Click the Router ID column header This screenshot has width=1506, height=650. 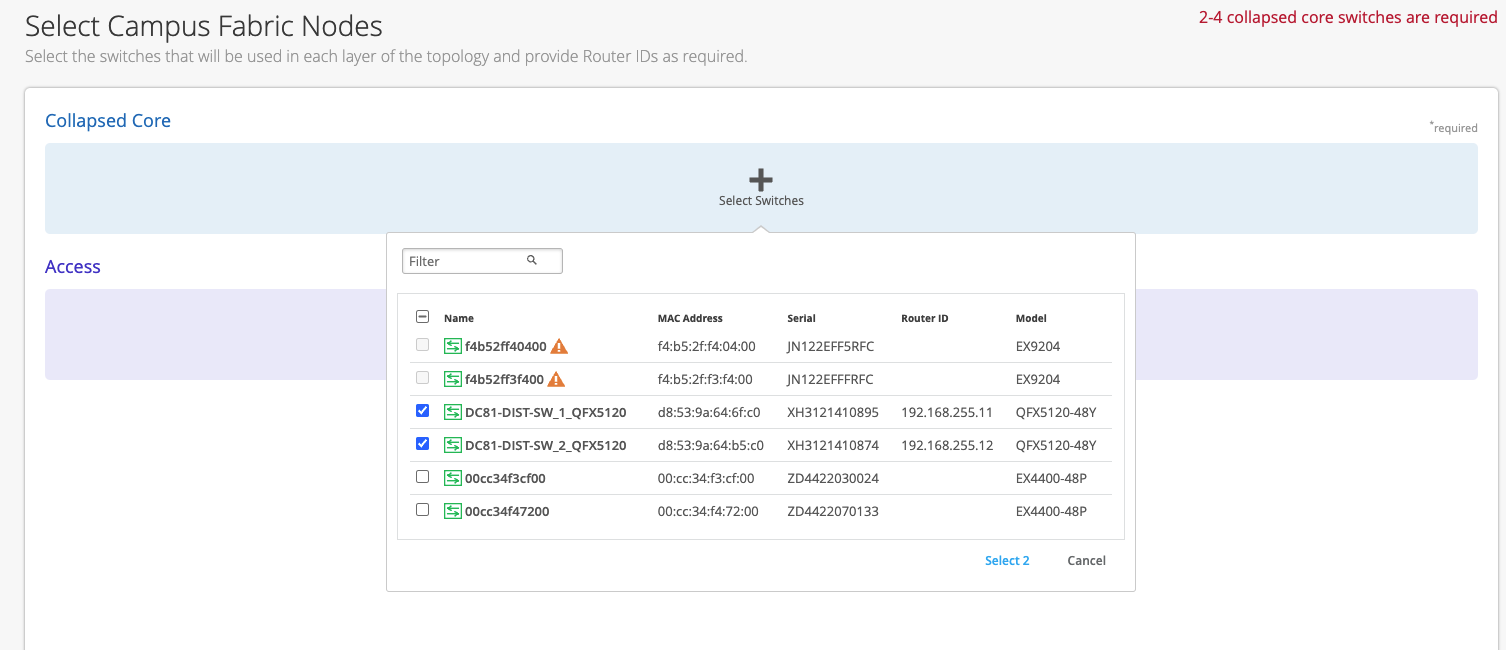click(924, 318)
